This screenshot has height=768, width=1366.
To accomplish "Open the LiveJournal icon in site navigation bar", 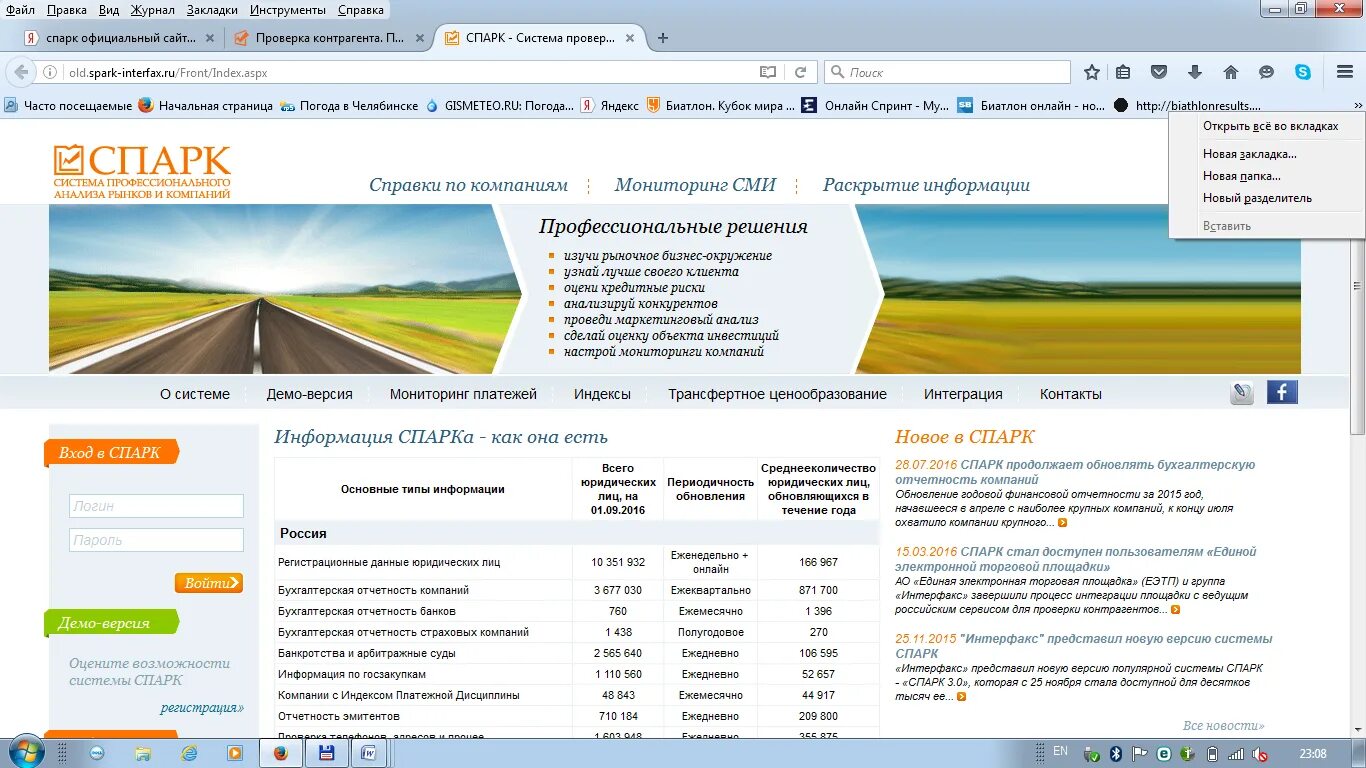I will 1242,393.
